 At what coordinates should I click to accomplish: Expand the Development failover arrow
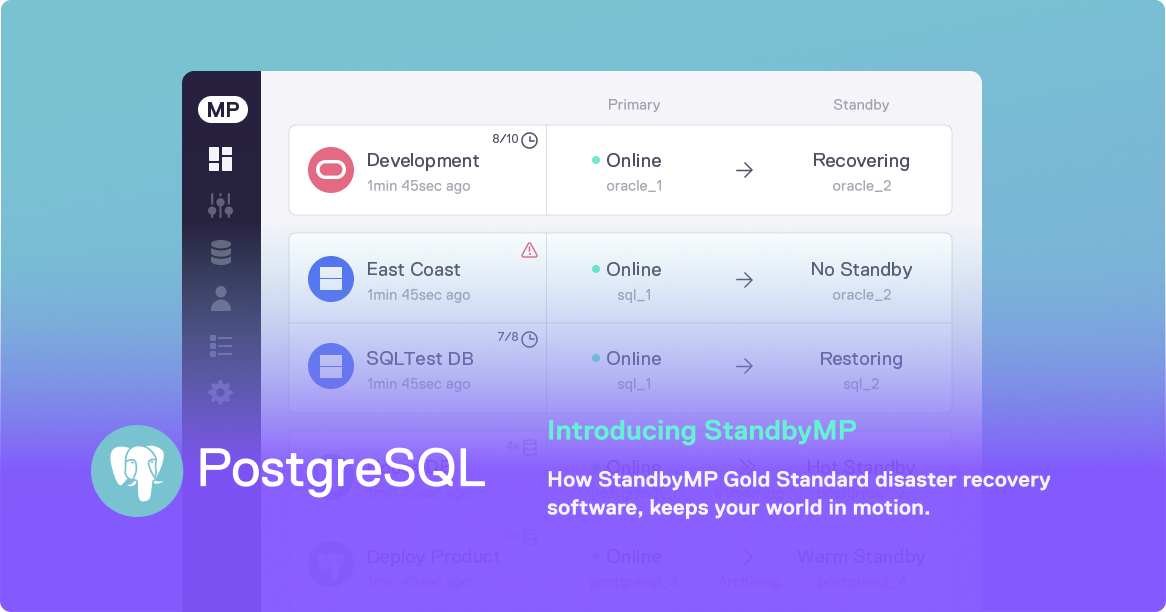tap(744, 170)
